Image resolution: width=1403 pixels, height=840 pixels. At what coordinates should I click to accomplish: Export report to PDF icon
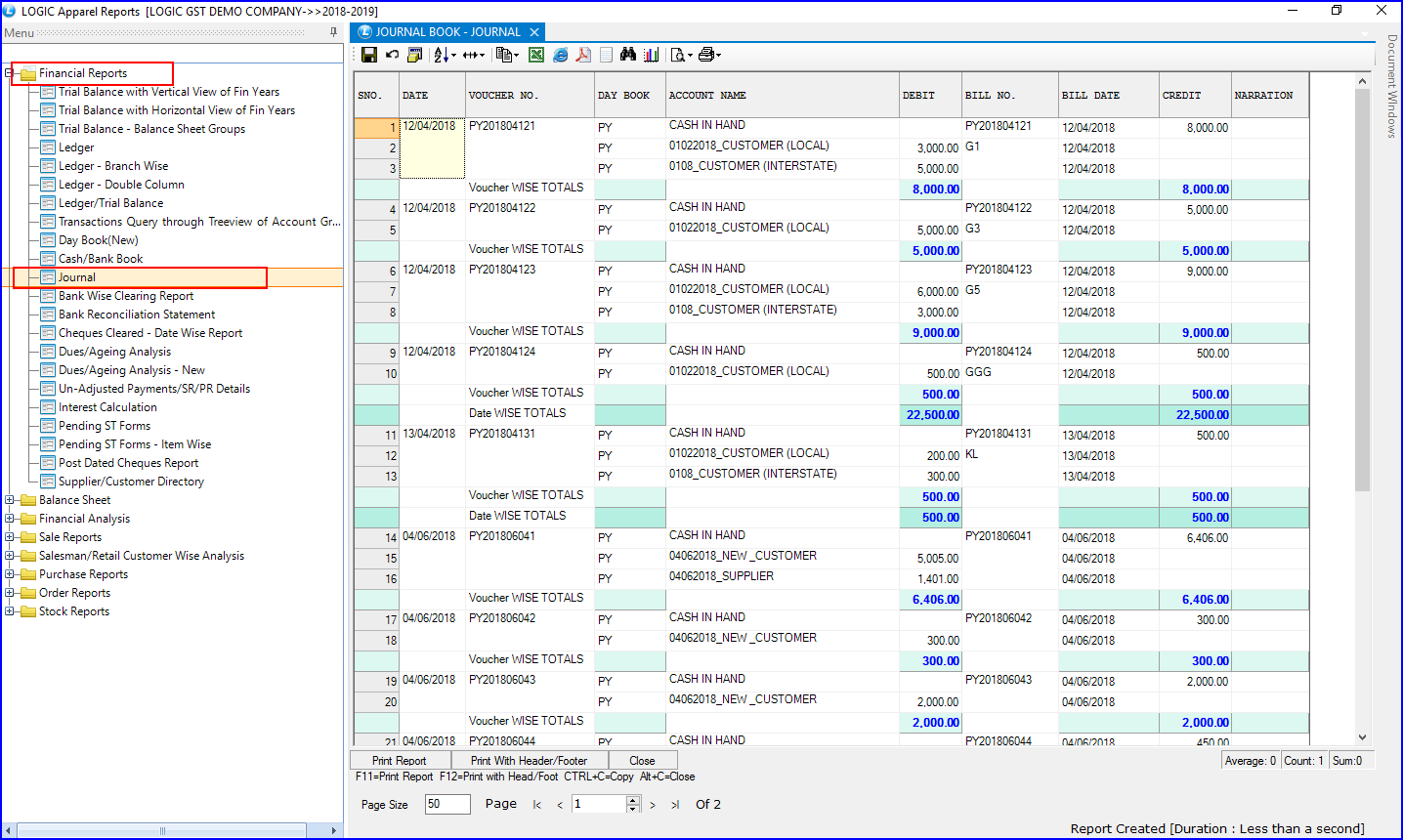583,55
